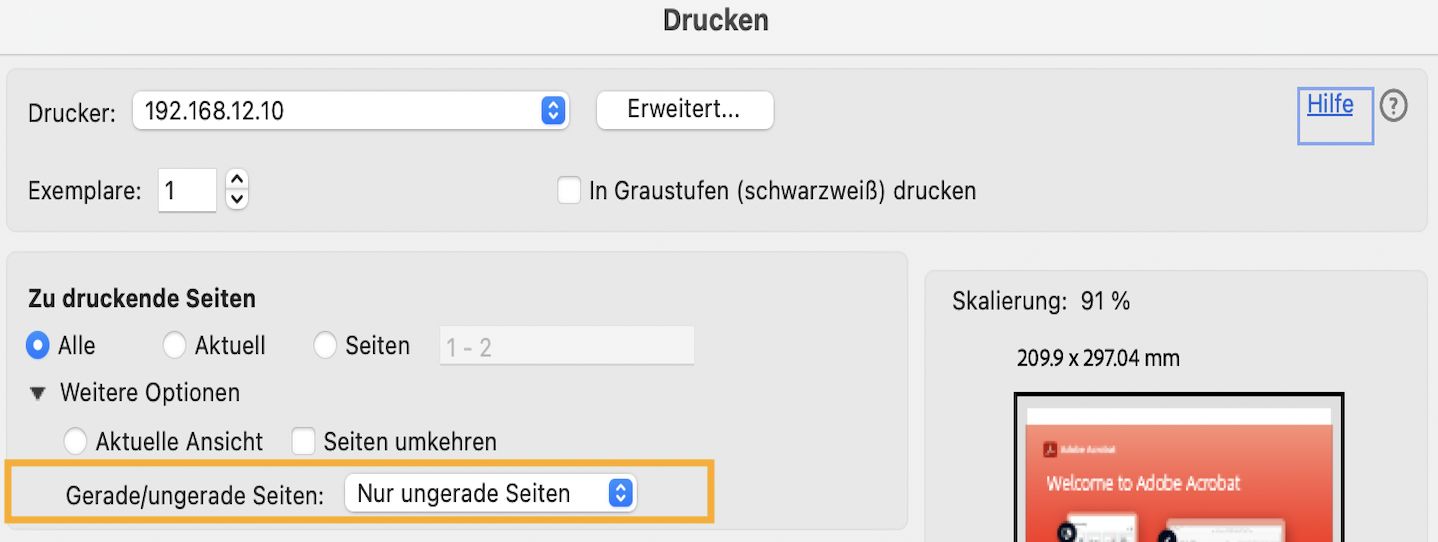Click the print preview thumbnail
The width and height of the screenshot is (1438, 542).
click(x=1178, y=468)
